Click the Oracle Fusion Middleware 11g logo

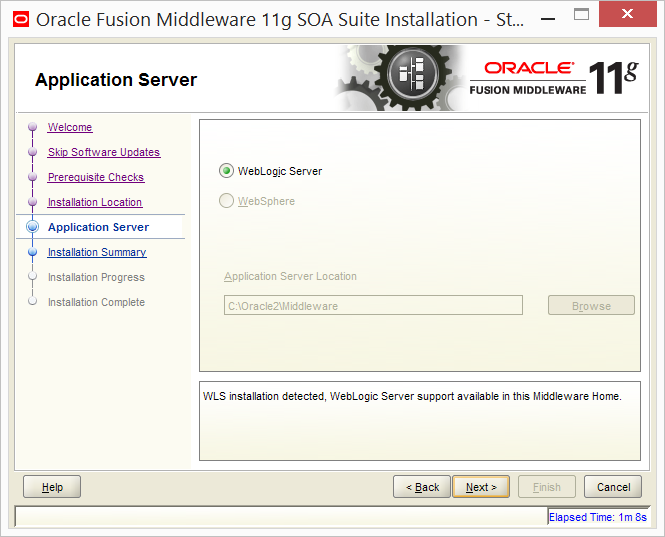click(554, 78)
